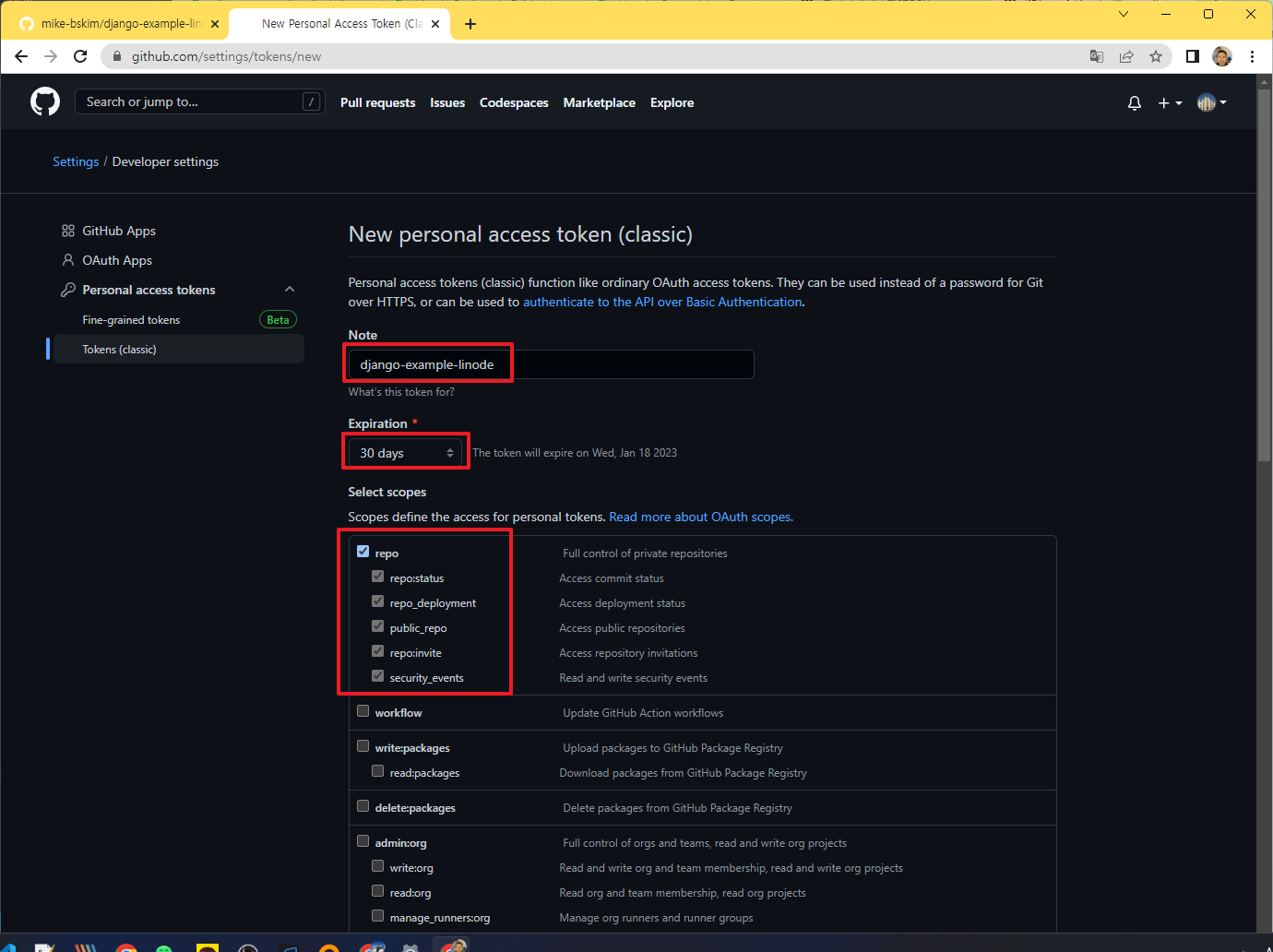The height and width of the screenshot is (952, 1273).
Task: Click the page vertical scrollbar
Action: (x=1265, y=277)
